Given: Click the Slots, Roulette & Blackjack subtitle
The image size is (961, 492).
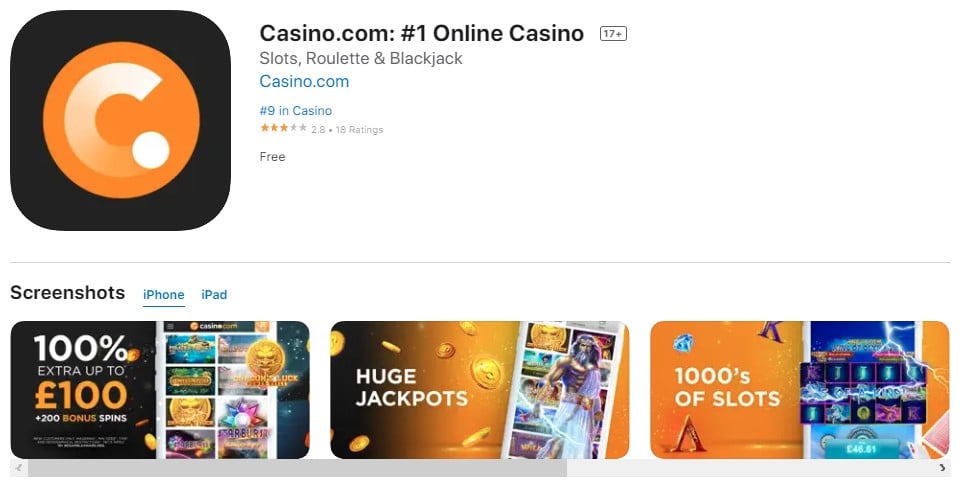Looking at the screenshot, I should pos(361,59).
